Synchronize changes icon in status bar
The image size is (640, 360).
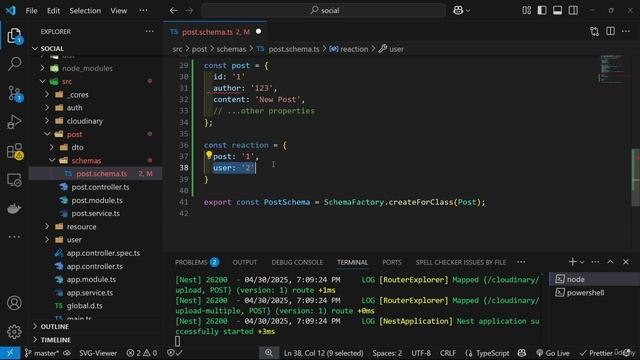[67, 353]
